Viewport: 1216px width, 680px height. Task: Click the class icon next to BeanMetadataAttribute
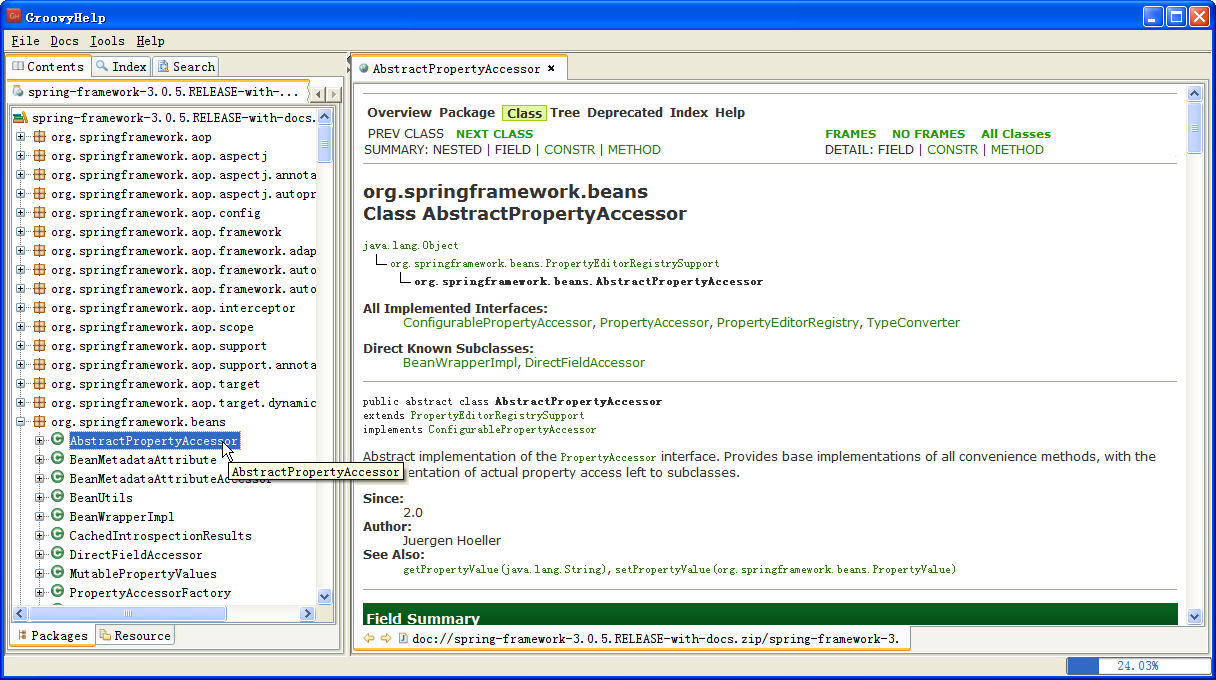click(x=58, y=460)
